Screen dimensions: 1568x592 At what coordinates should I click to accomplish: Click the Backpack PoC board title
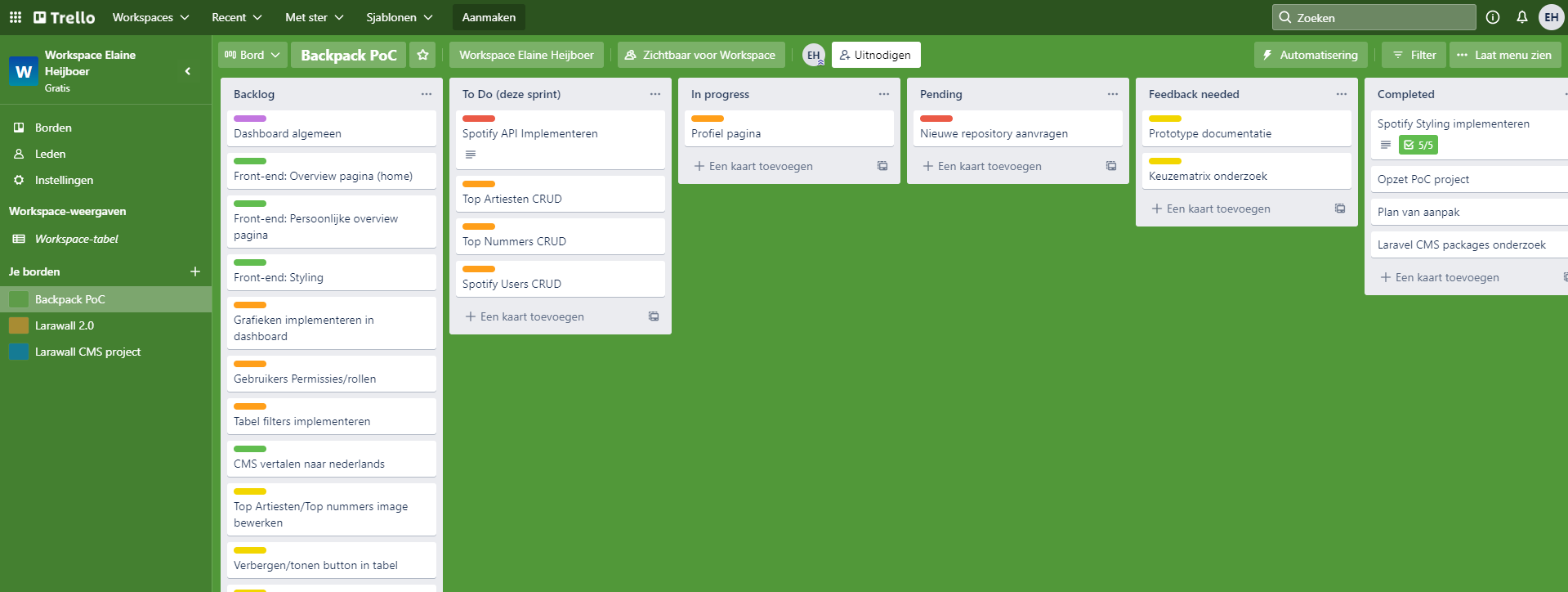click(x=349, y=55)
